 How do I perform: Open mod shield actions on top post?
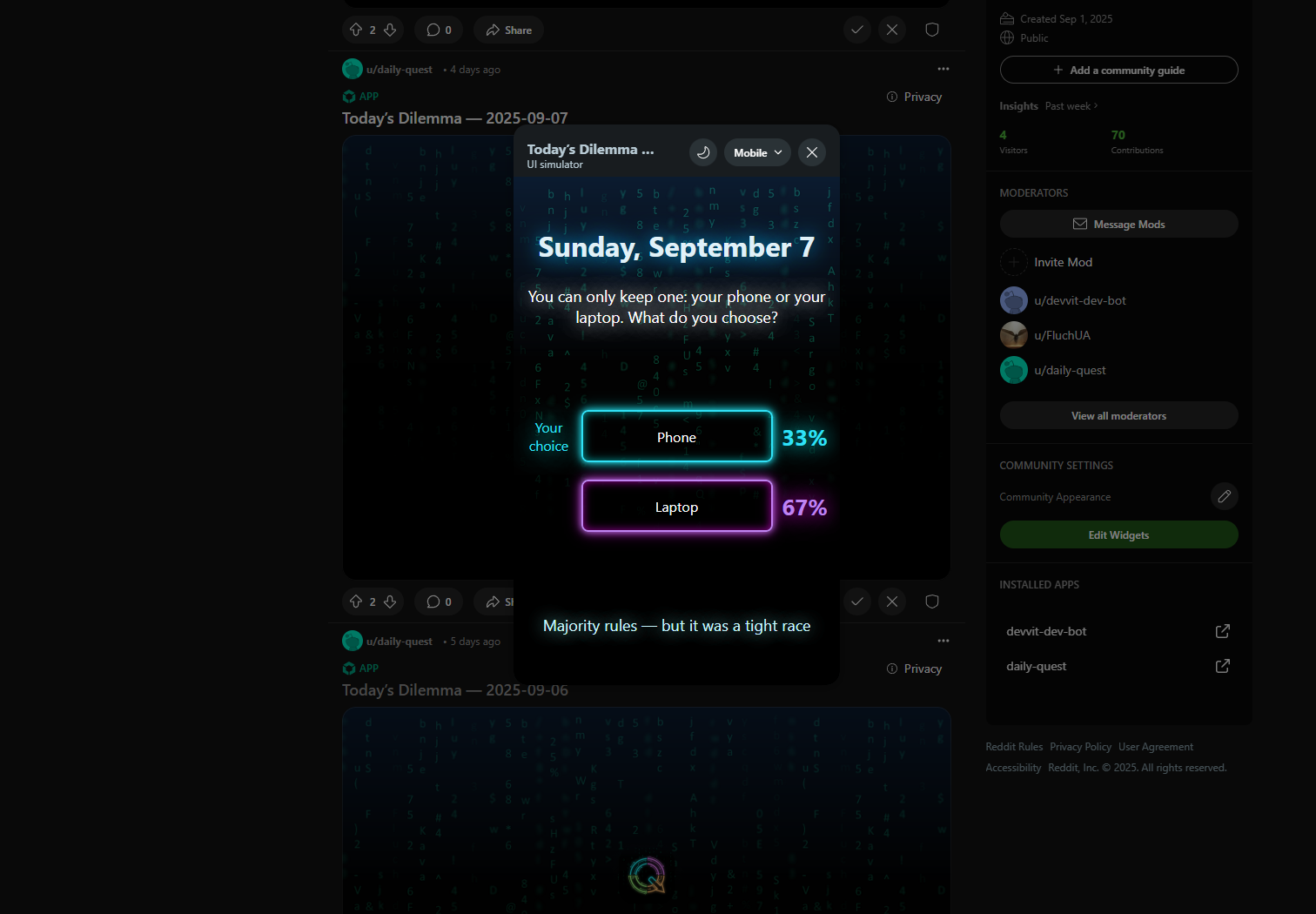coord(932,30)
